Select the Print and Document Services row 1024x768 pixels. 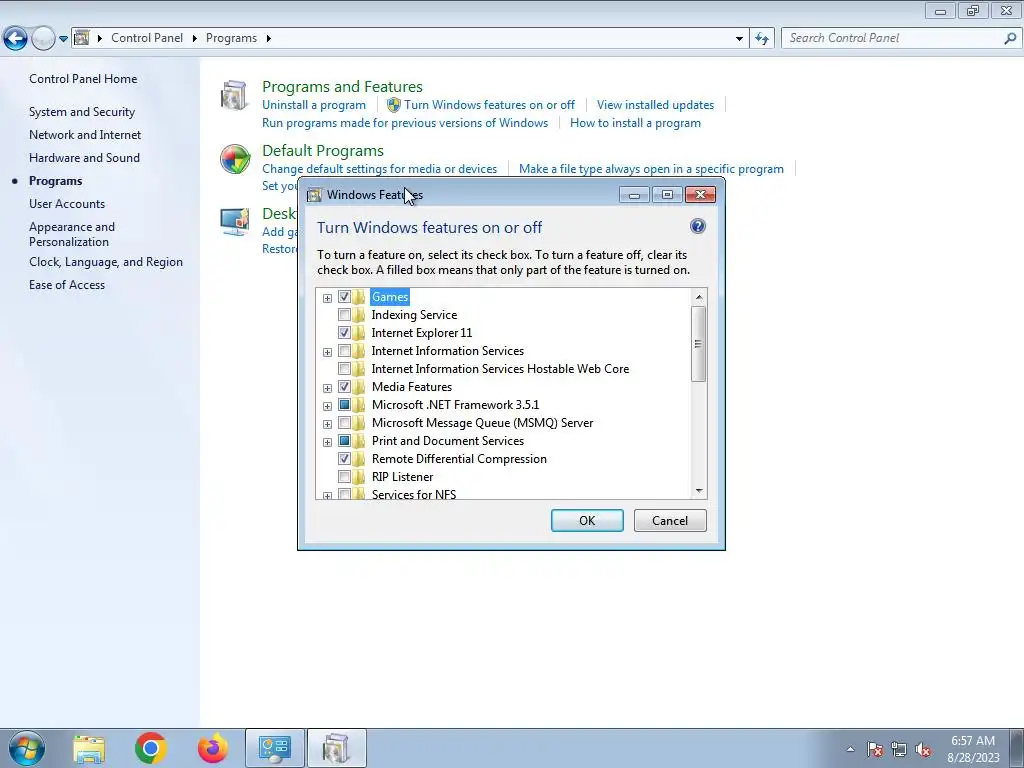pos(447,441)
